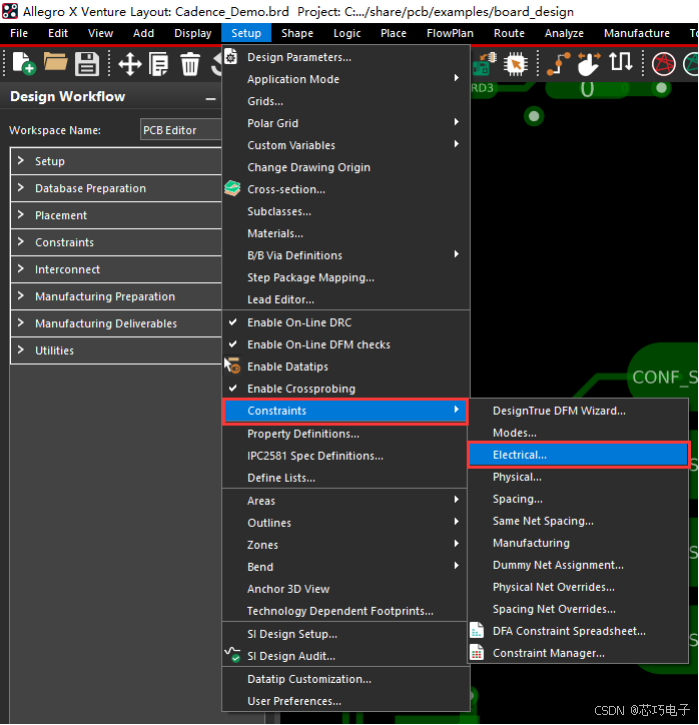Open the Workspace Name PCB Editor dropdown
The image size is (699, 725).
point(181,130)
